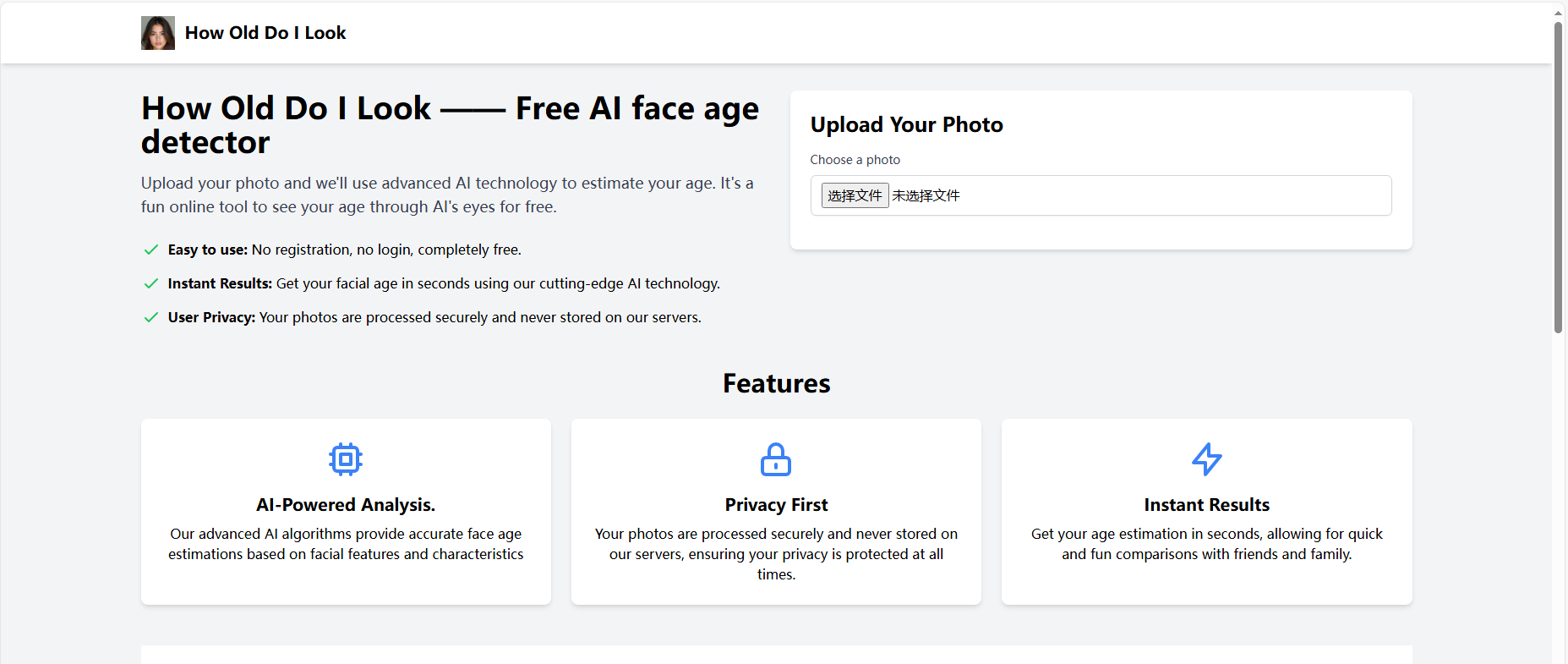1568x664 pixels.
Task: Click the green checkmark beside Instant Results
Action: [x=151, y=283]
